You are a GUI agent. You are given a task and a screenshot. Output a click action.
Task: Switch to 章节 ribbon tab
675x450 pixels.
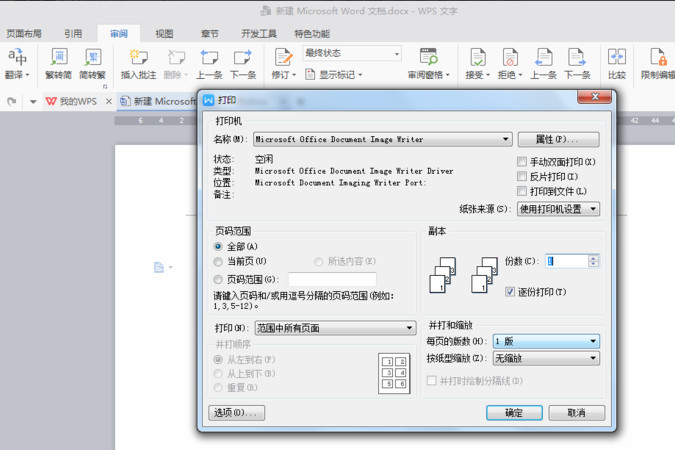point(210,34)
